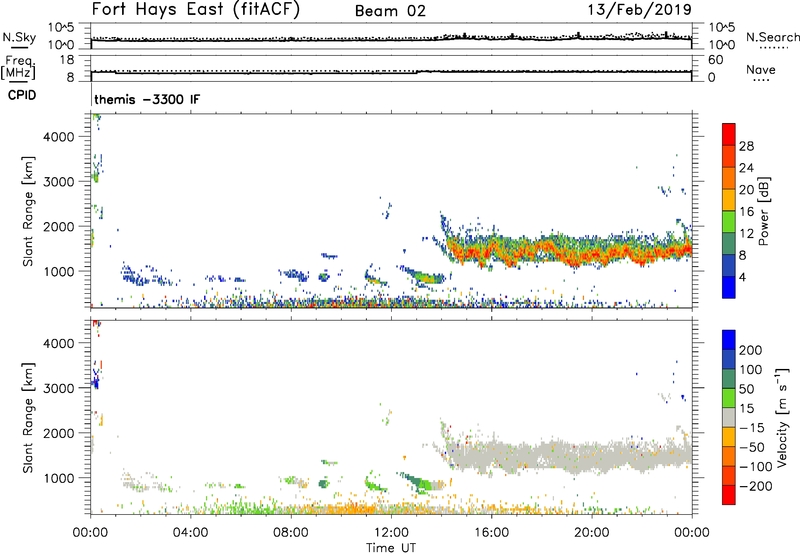Click the power panel's 2000 km tick
This screenshot has width=800, height=554.
tap(59, 226)
